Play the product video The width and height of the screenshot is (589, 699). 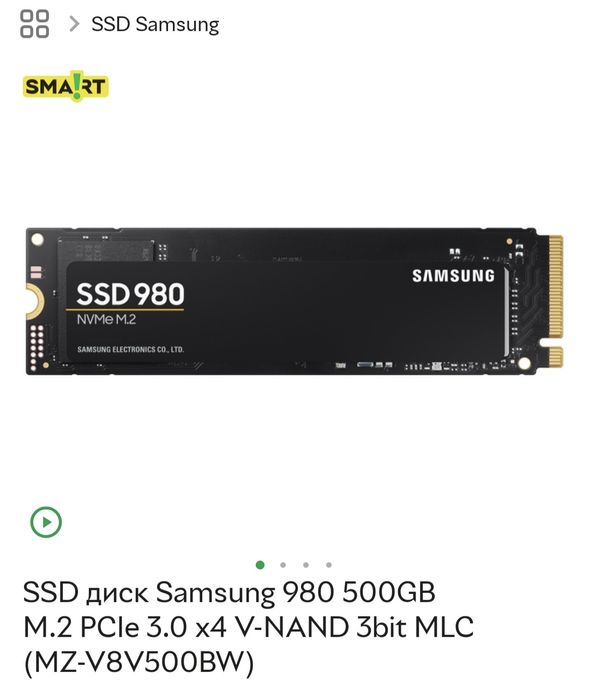45,522
